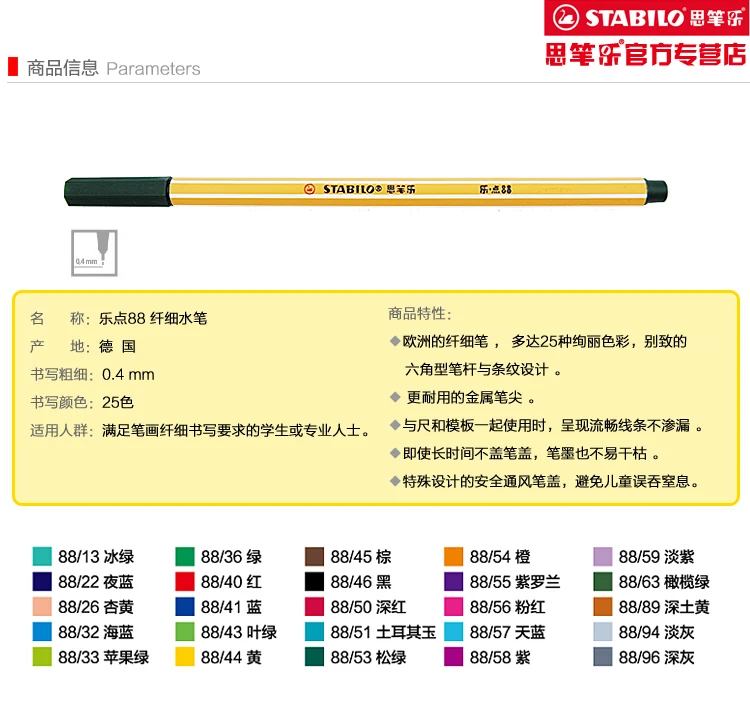
Task: Click the origin value 德 国
Action: (118, 346)
